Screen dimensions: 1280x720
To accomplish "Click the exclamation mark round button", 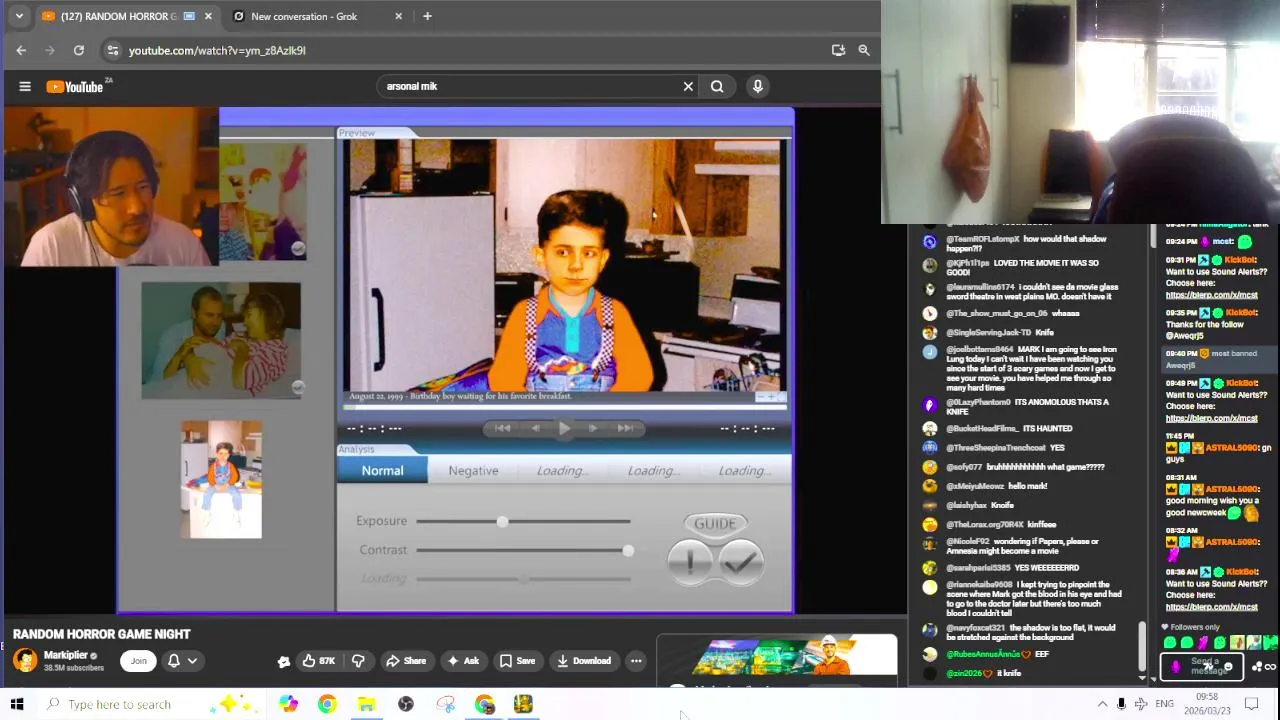I will (x=690, y=561).
